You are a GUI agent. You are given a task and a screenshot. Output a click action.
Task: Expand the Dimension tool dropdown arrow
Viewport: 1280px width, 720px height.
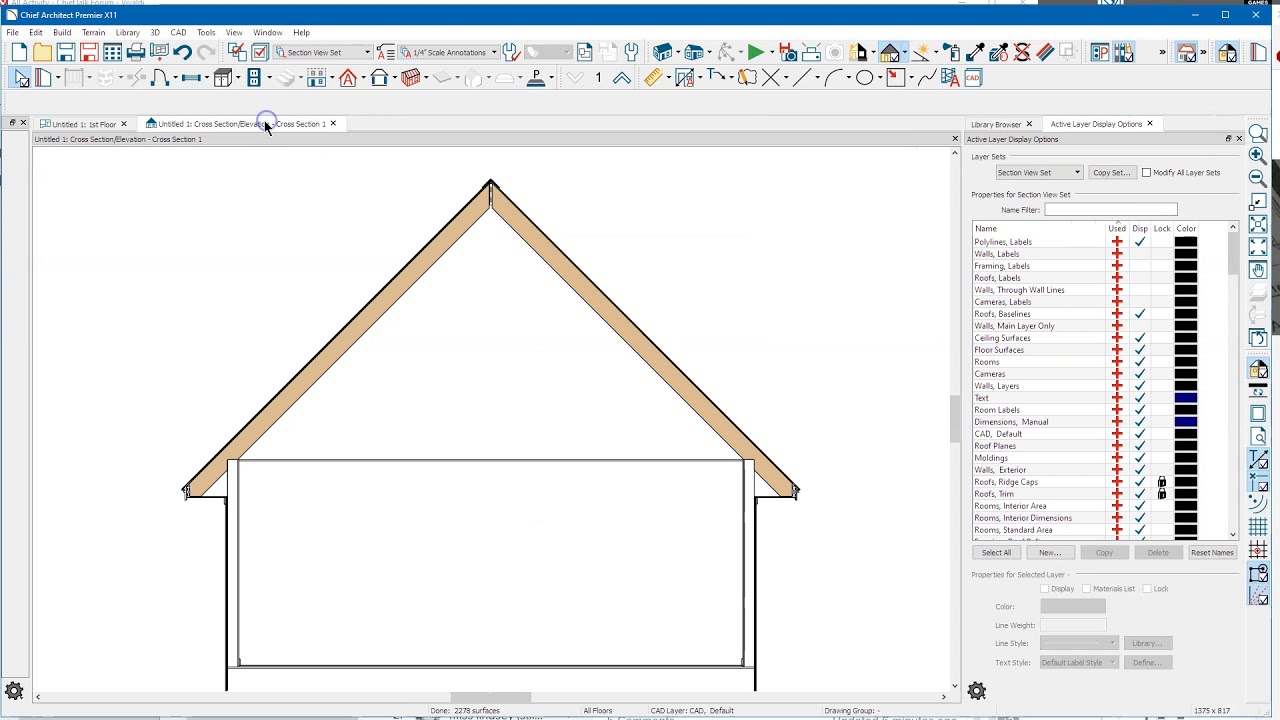tap(667, 78)
